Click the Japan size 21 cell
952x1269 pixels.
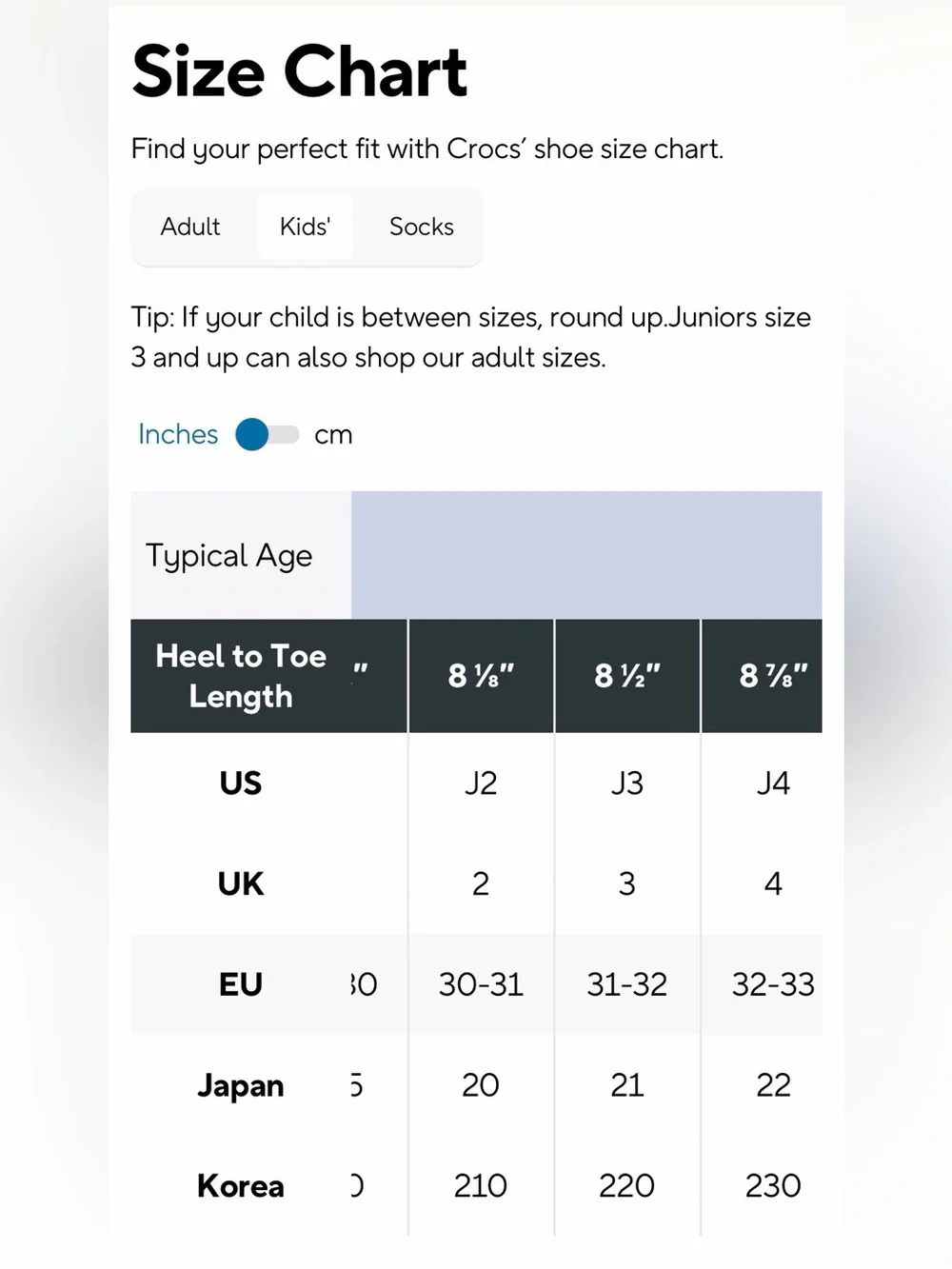tap(627, 1085)
